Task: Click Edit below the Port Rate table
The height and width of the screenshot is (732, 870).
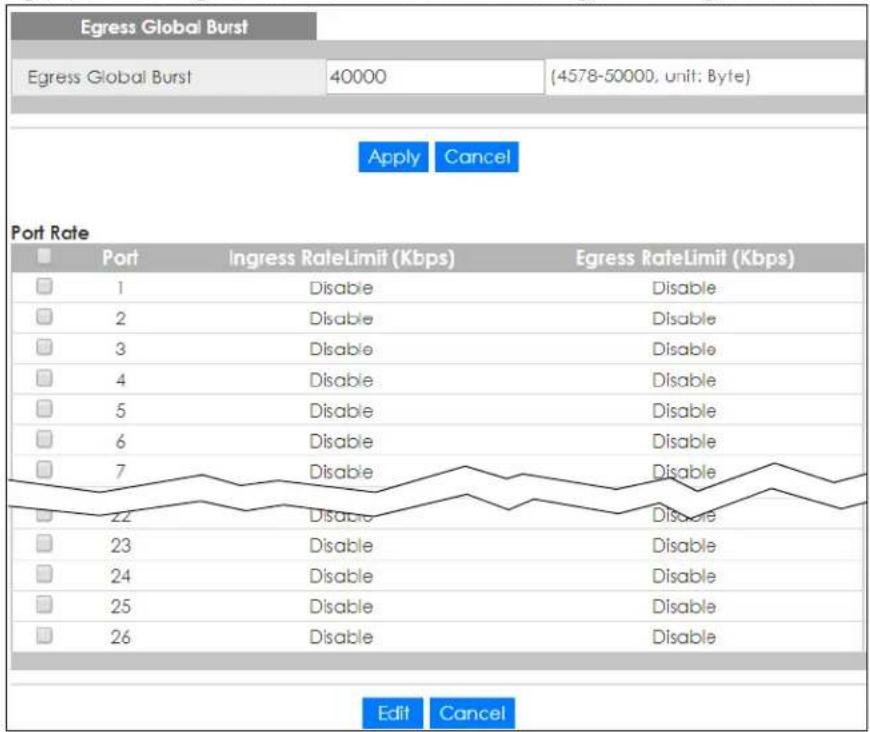Action: point(393,713)
